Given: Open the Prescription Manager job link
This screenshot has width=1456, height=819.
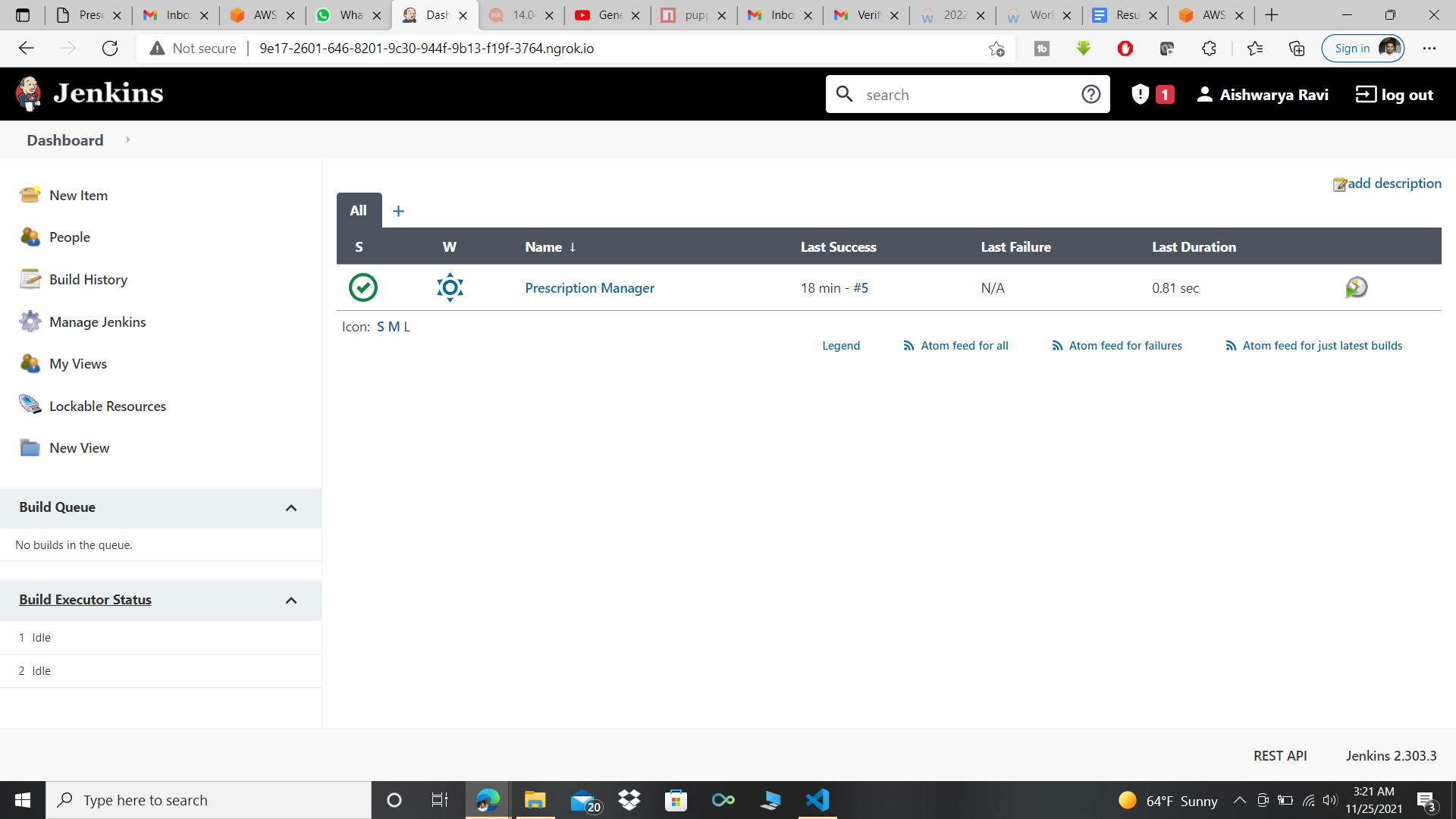Looking at the screenshot, I should (589, 287).
